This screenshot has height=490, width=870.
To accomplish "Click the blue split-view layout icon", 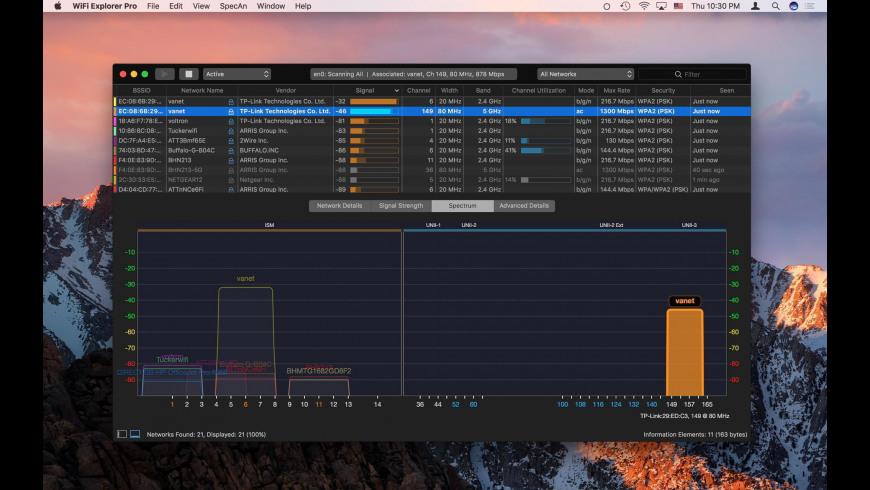I will (135, 434).
